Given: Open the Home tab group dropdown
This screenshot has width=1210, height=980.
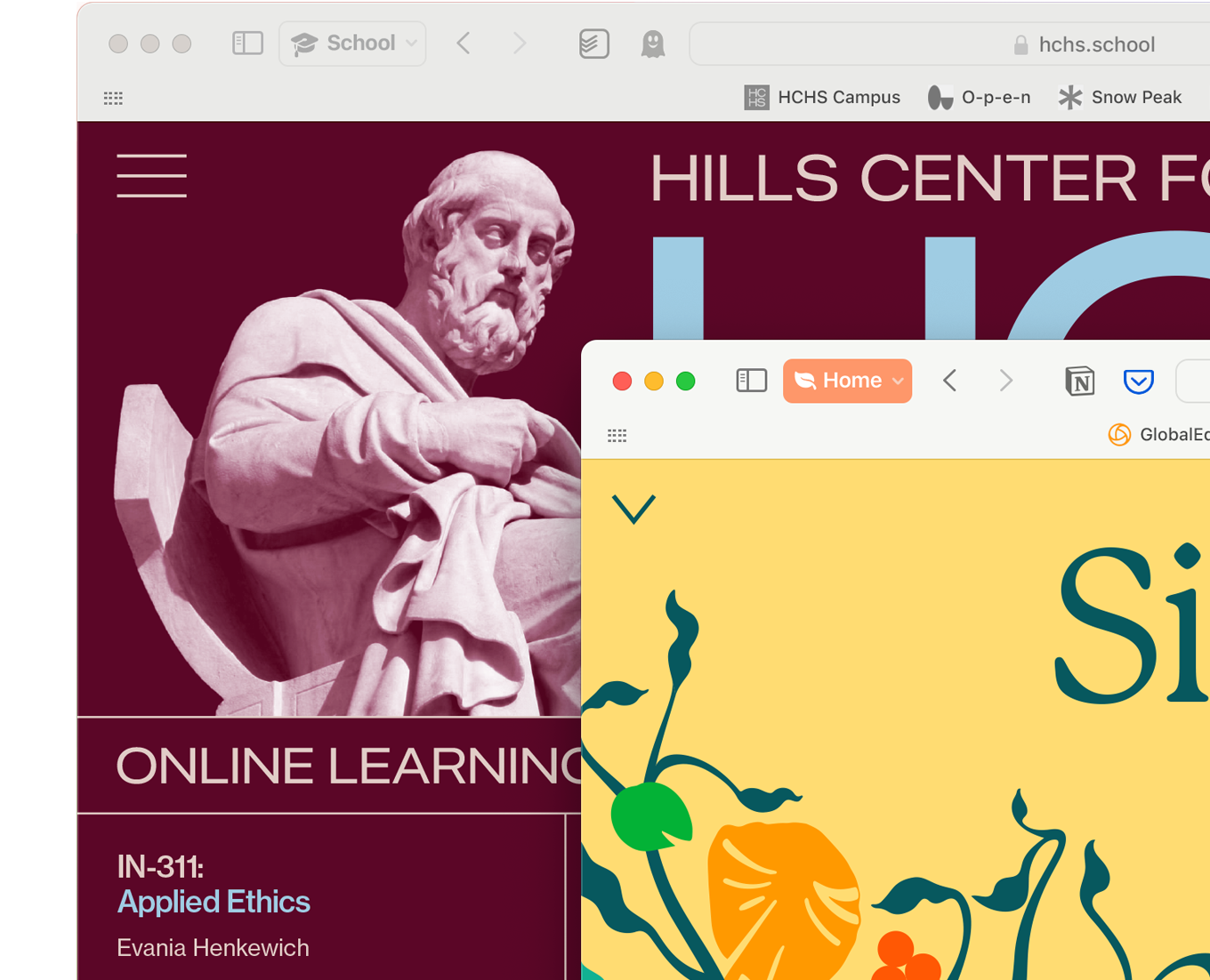Looking at the screenshot, I should [847, 381].
